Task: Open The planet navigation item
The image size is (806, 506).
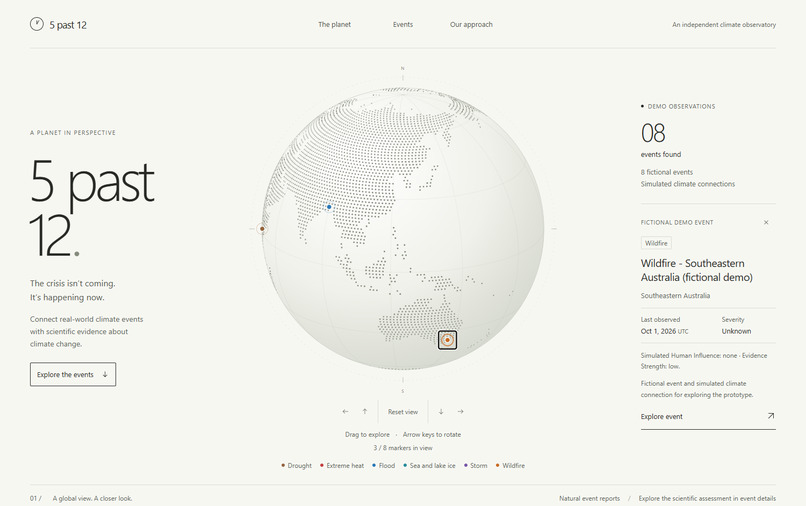Action: pyautogui.click(x=334, y=24)
